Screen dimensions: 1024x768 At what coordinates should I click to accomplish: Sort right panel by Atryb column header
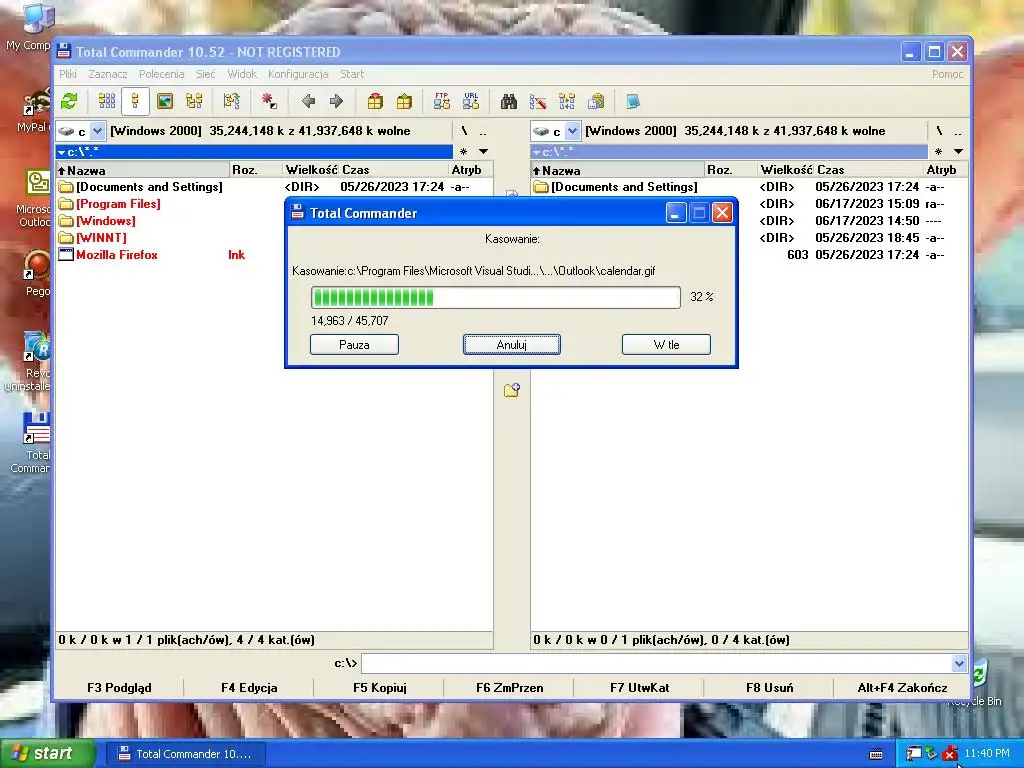tap(946, 170)
